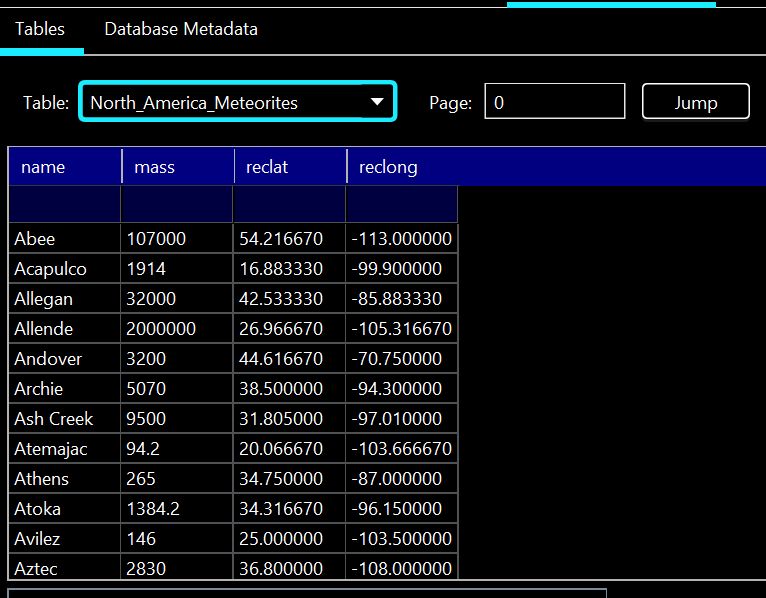Click reclong value -113.000000

point(402,238)
